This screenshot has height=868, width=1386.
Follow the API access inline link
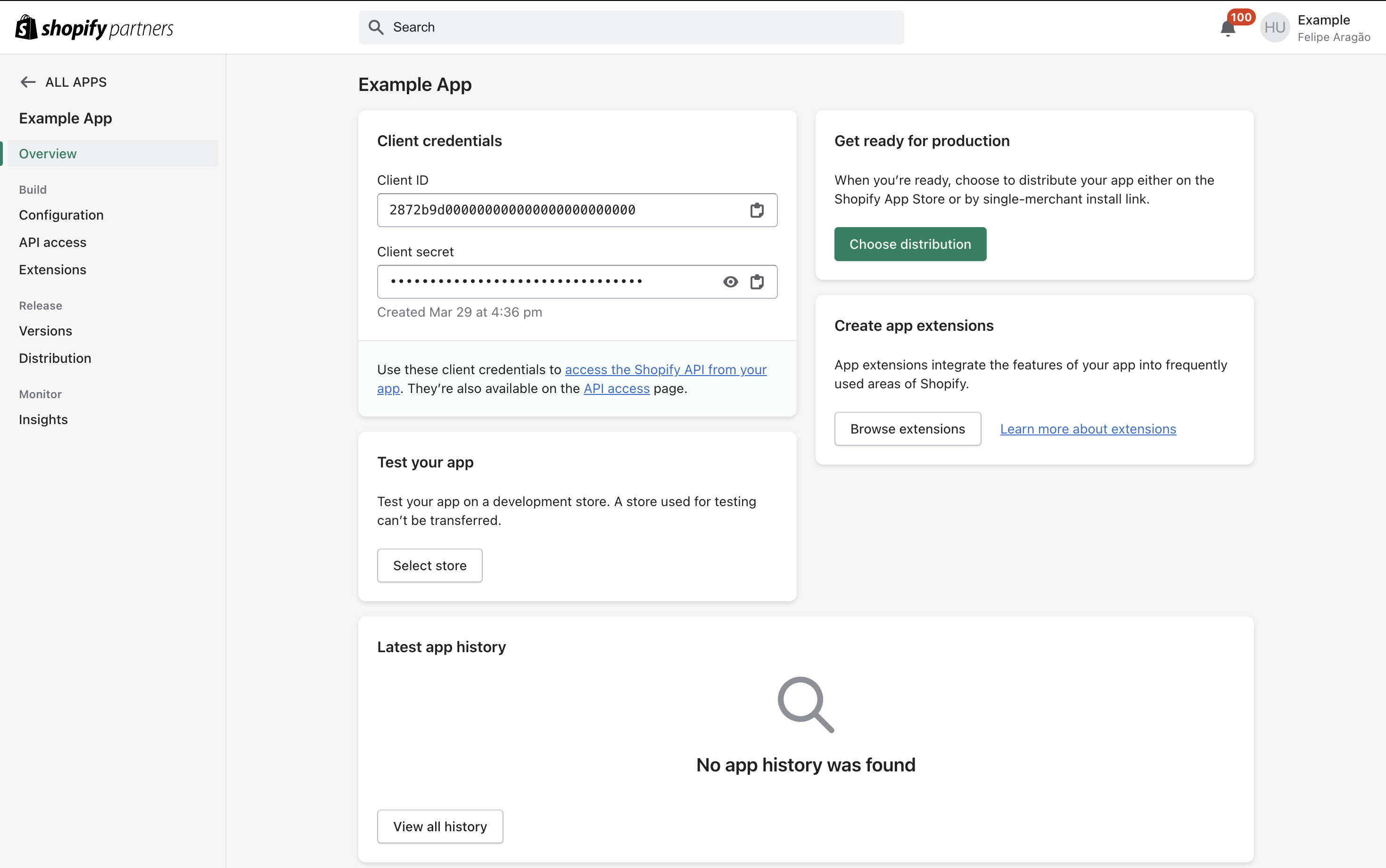coord(617,389)
